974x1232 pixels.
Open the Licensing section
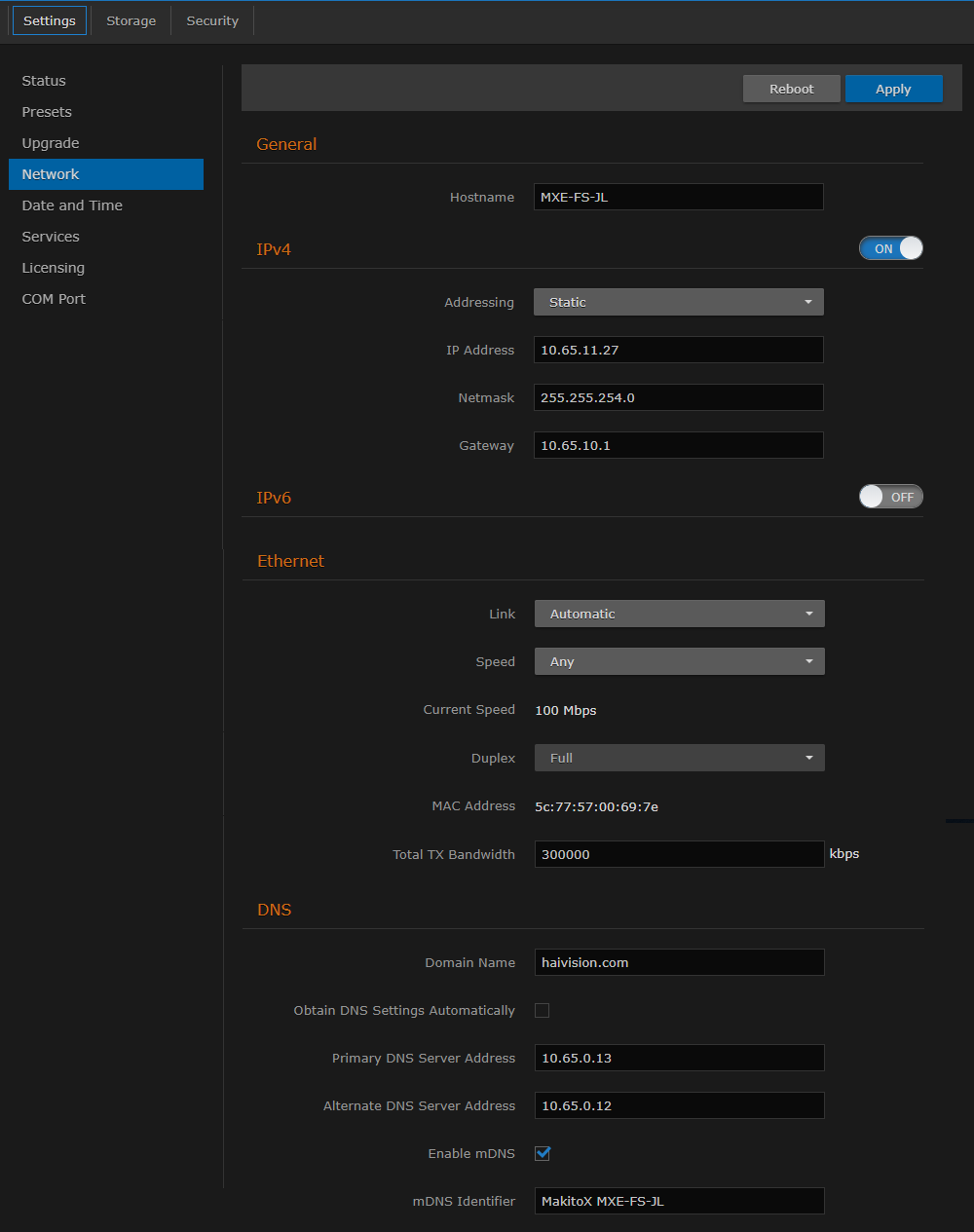point(53,268)
